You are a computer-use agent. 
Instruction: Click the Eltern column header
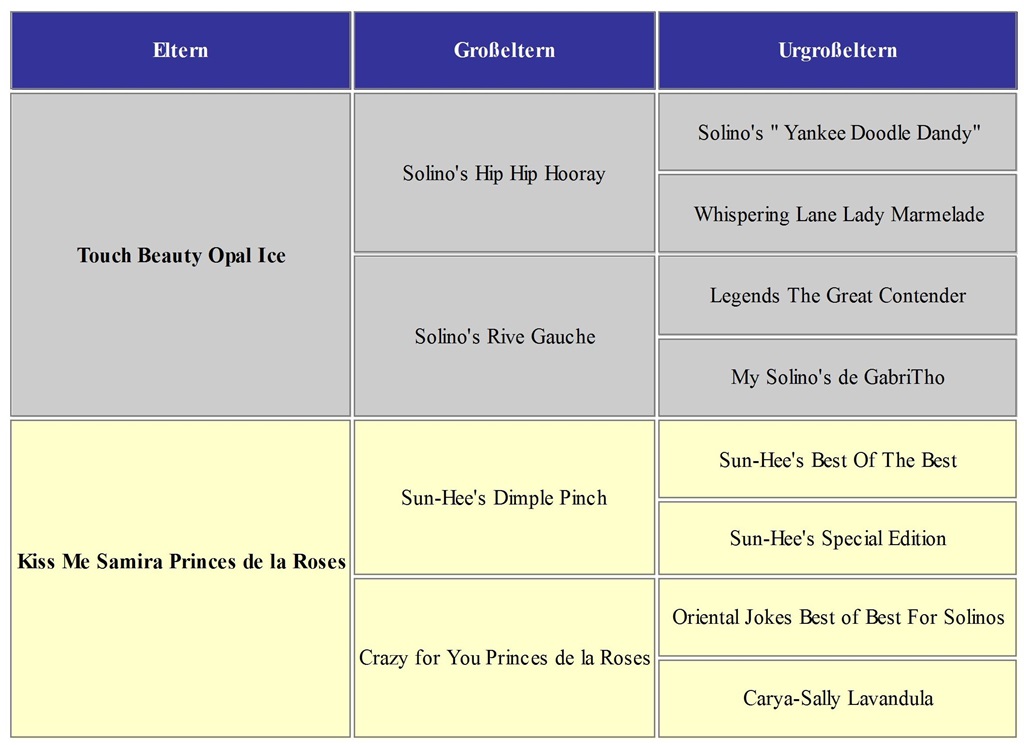(181, 51)
